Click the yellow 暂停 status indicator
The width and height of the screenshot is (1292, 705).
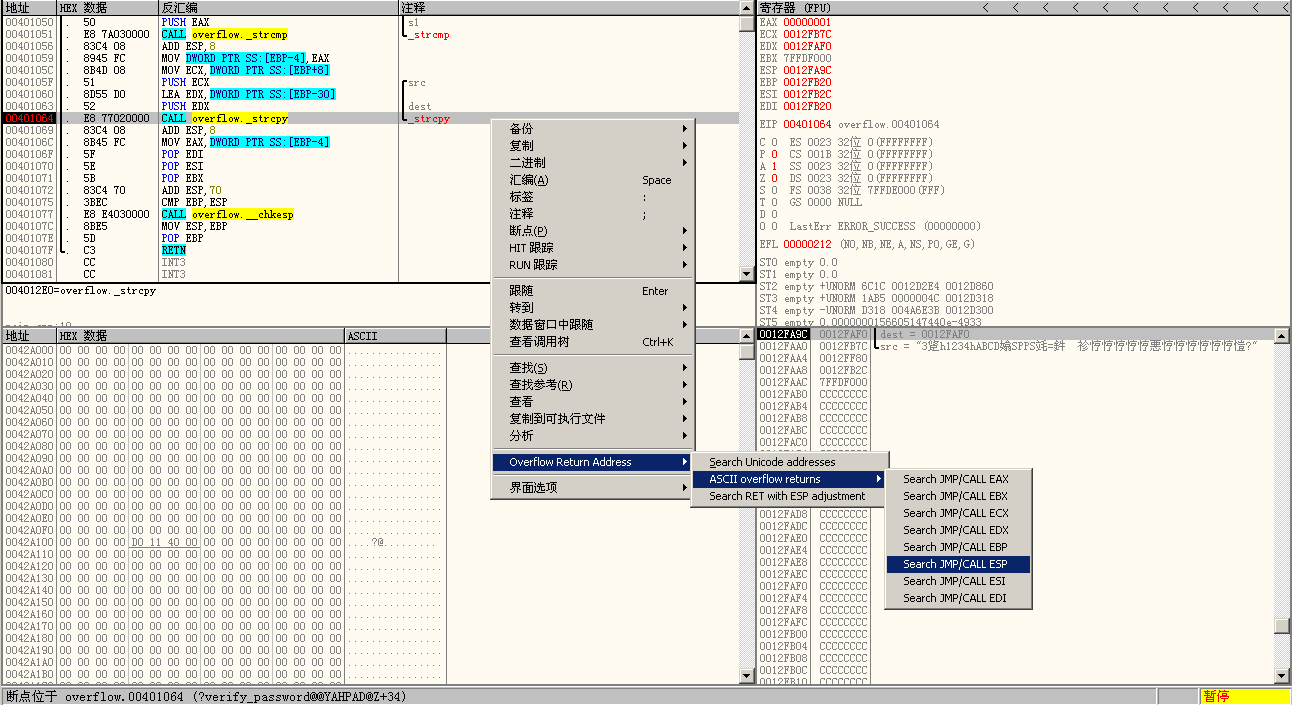pyautogui.click(x=1245, y=696)
